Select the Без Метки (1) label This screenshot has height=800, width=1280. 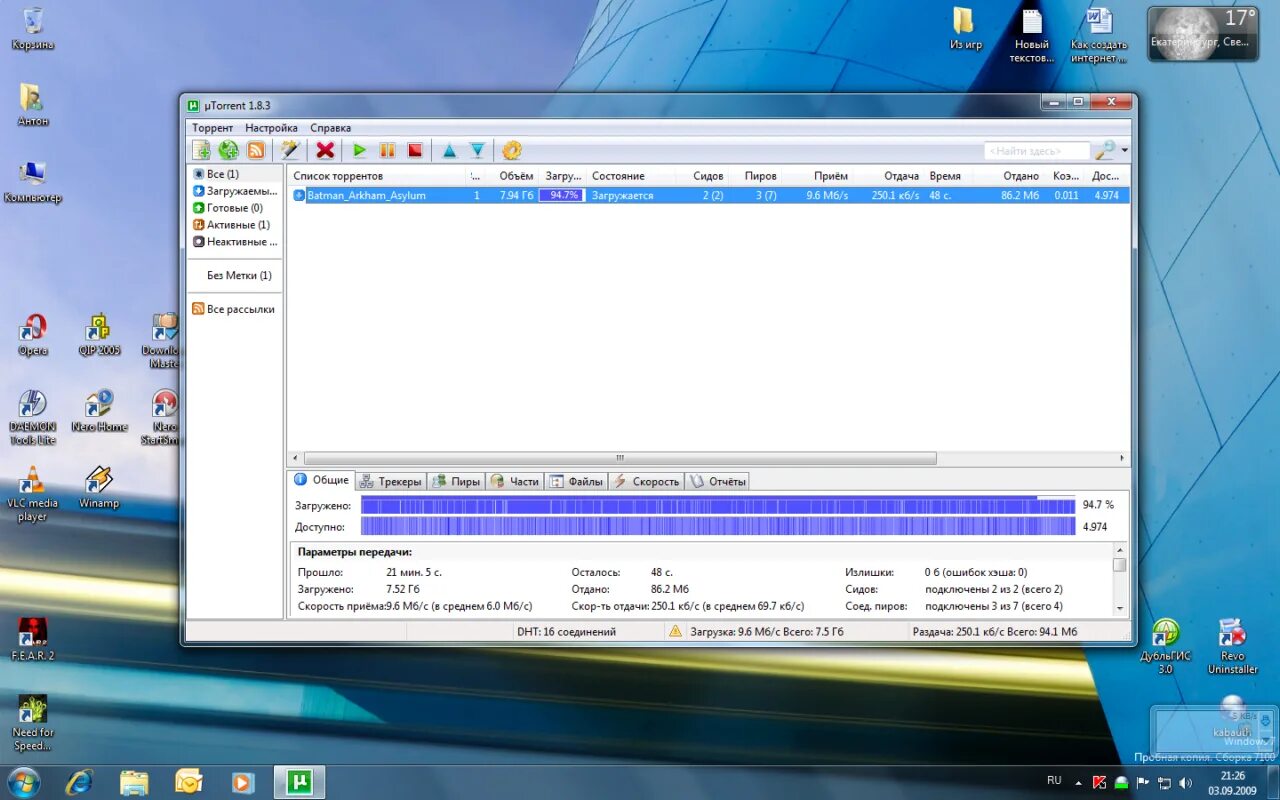point(239,275)
